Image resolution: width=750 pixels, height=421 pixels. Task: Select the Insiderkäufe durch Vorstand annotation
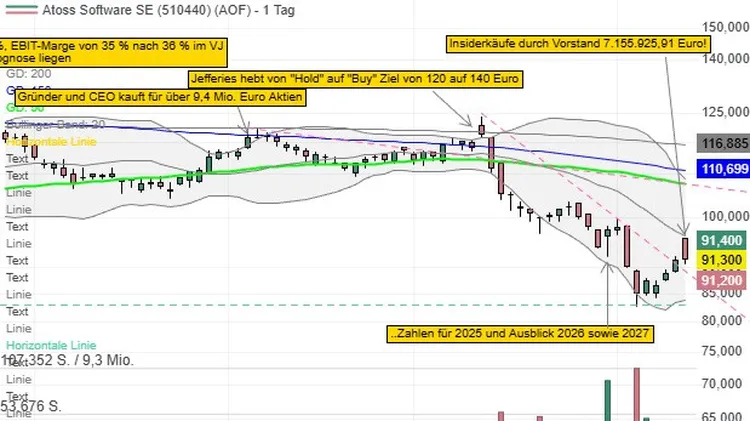coord(577,44)
